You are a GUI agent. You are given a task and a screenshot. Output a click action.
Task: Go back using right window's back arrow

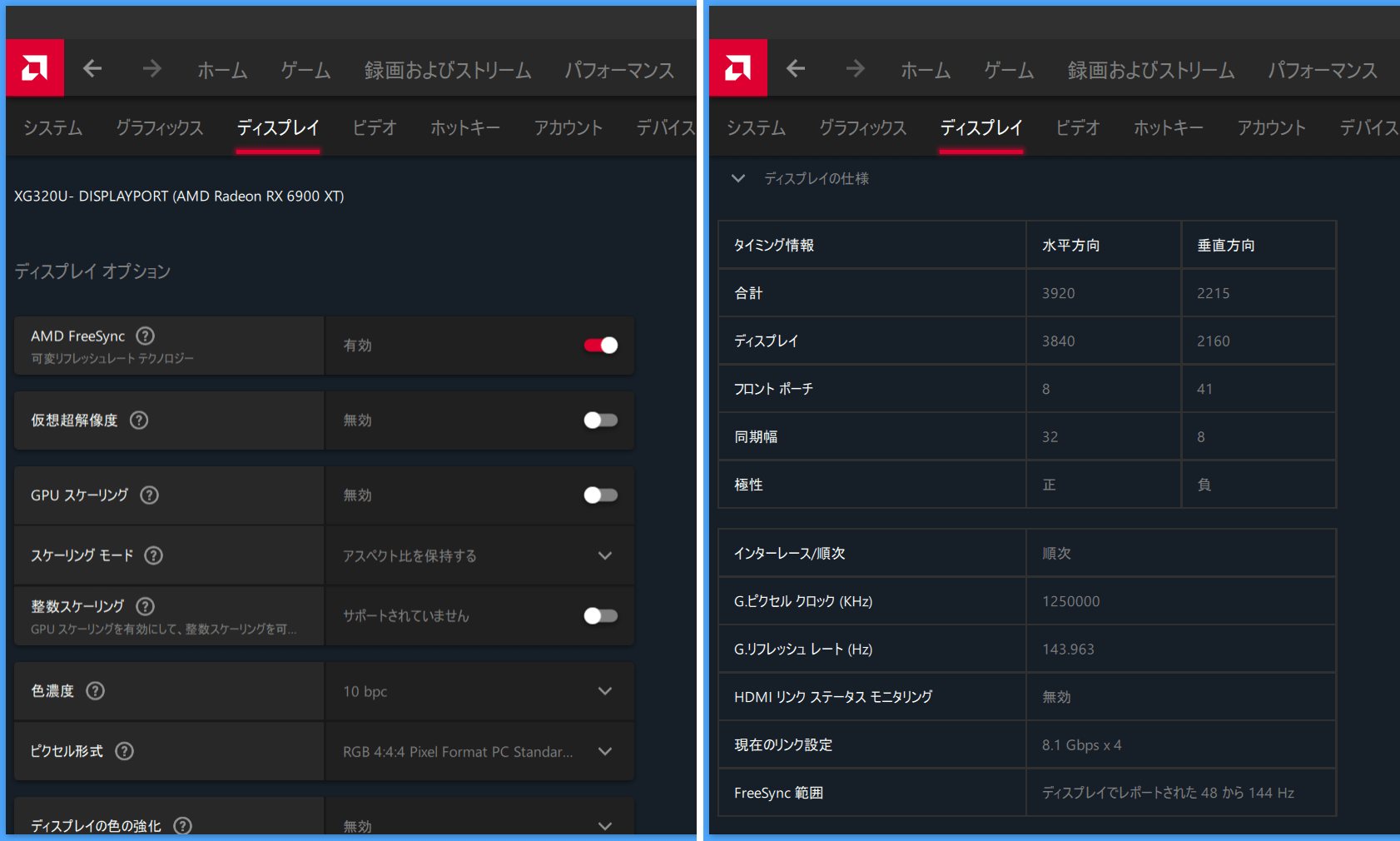tap(796, 68)
